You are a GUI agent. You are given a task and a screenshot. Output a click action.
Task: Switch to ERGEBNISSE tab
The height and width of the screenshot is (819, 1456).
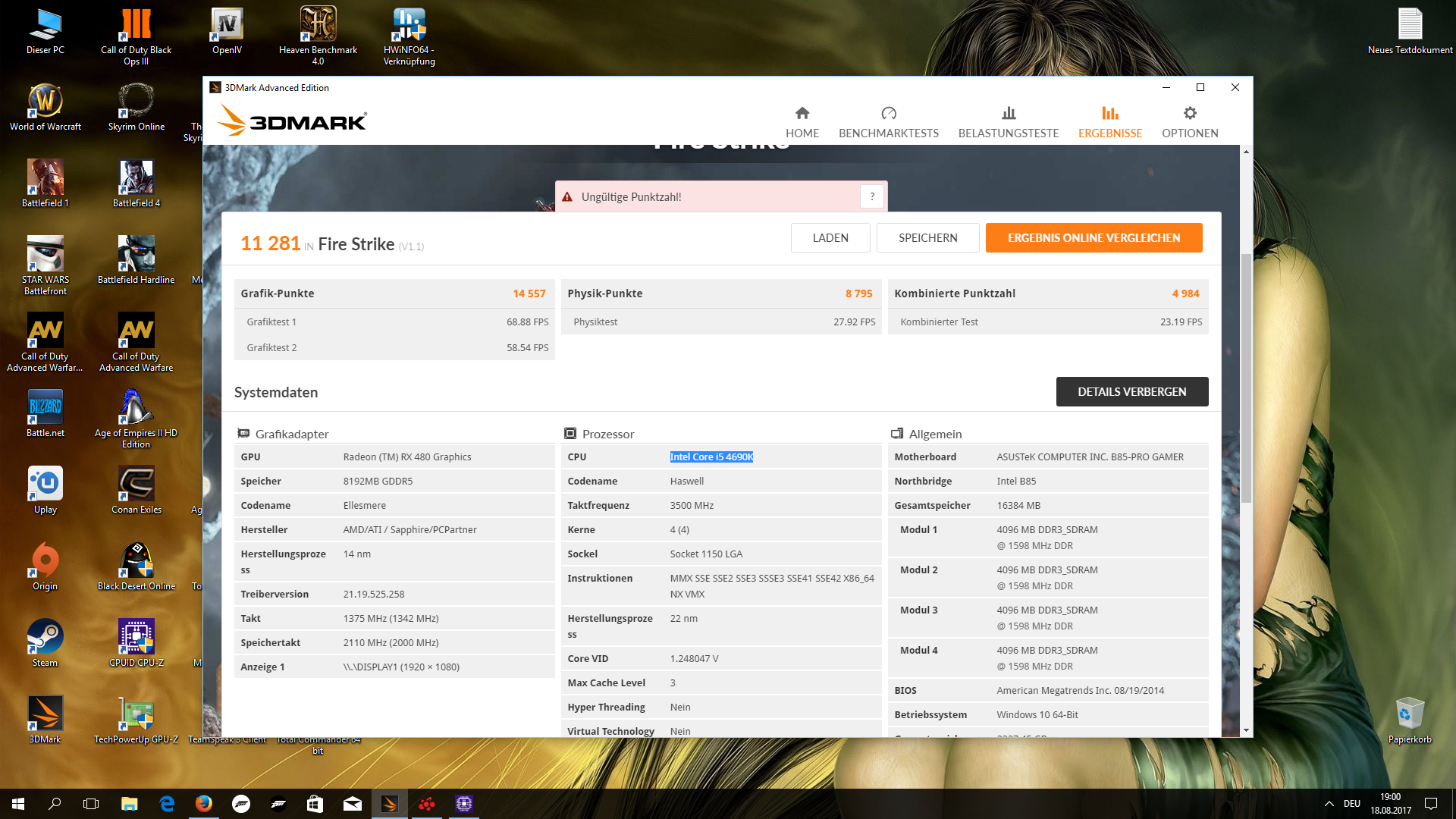pos(1109,122)
